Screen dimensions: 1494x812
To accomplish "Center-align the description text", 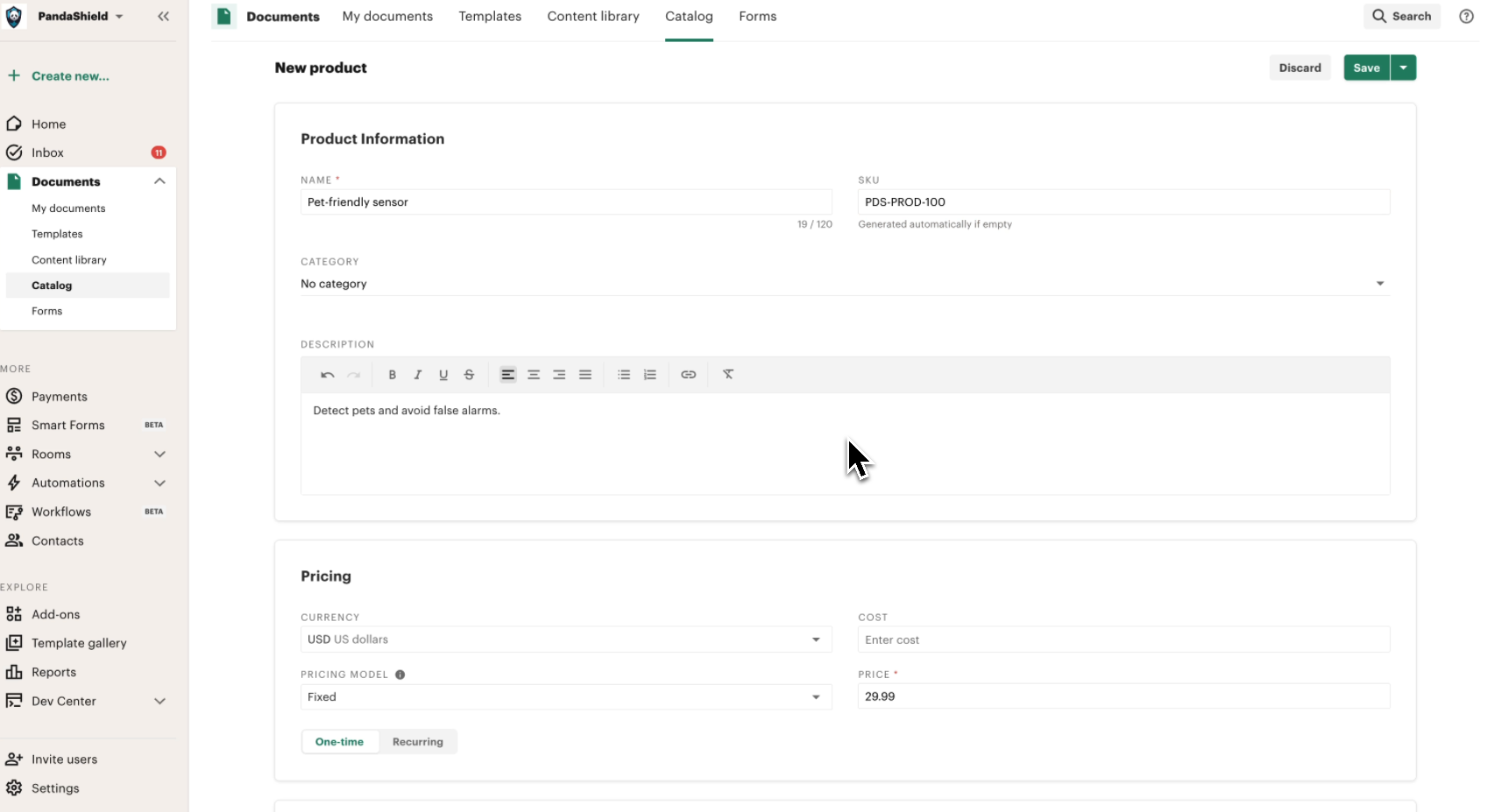I will click(534, 375).
